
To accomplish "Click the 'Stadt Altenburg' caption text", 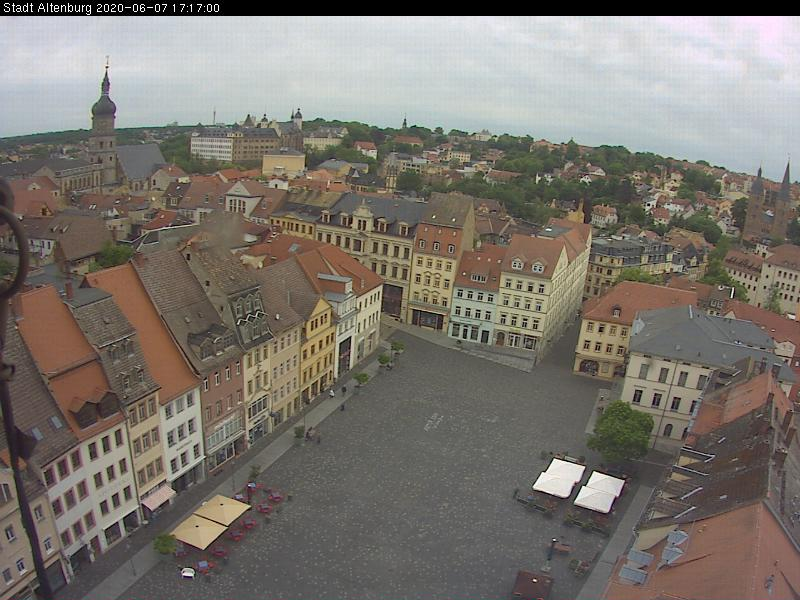I will click(48, 8).
